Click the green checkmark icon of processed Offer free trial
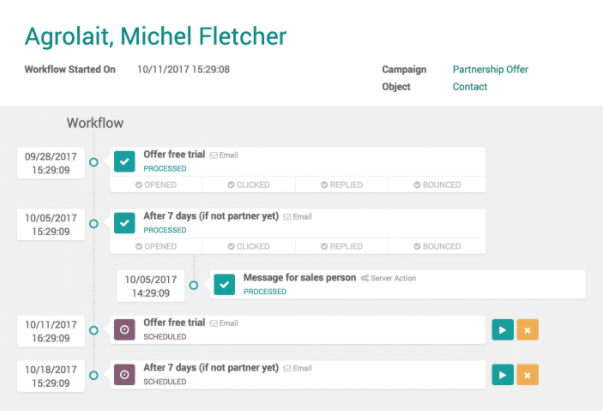The image size is (603, 411). [125, 161]
